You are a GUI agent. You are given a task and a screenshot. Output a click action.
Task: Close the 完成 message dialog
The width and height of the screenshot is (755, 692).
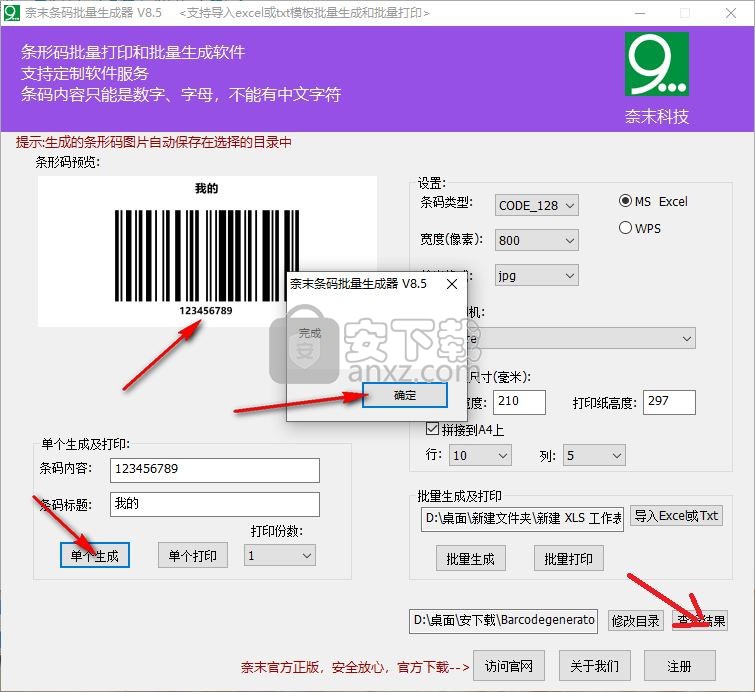[x=452, y=284]
